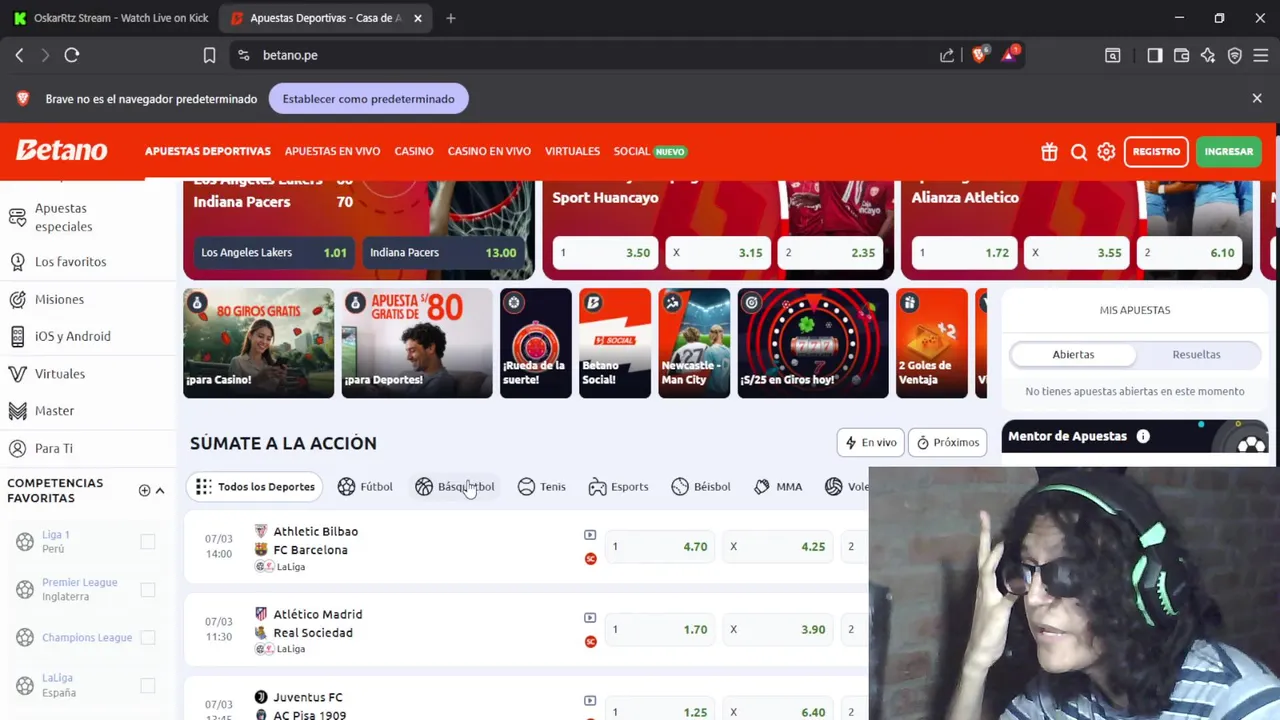The image size is (1280, 720).
Task: Switch bets view to Abiertas
Action: (1073, 355)
